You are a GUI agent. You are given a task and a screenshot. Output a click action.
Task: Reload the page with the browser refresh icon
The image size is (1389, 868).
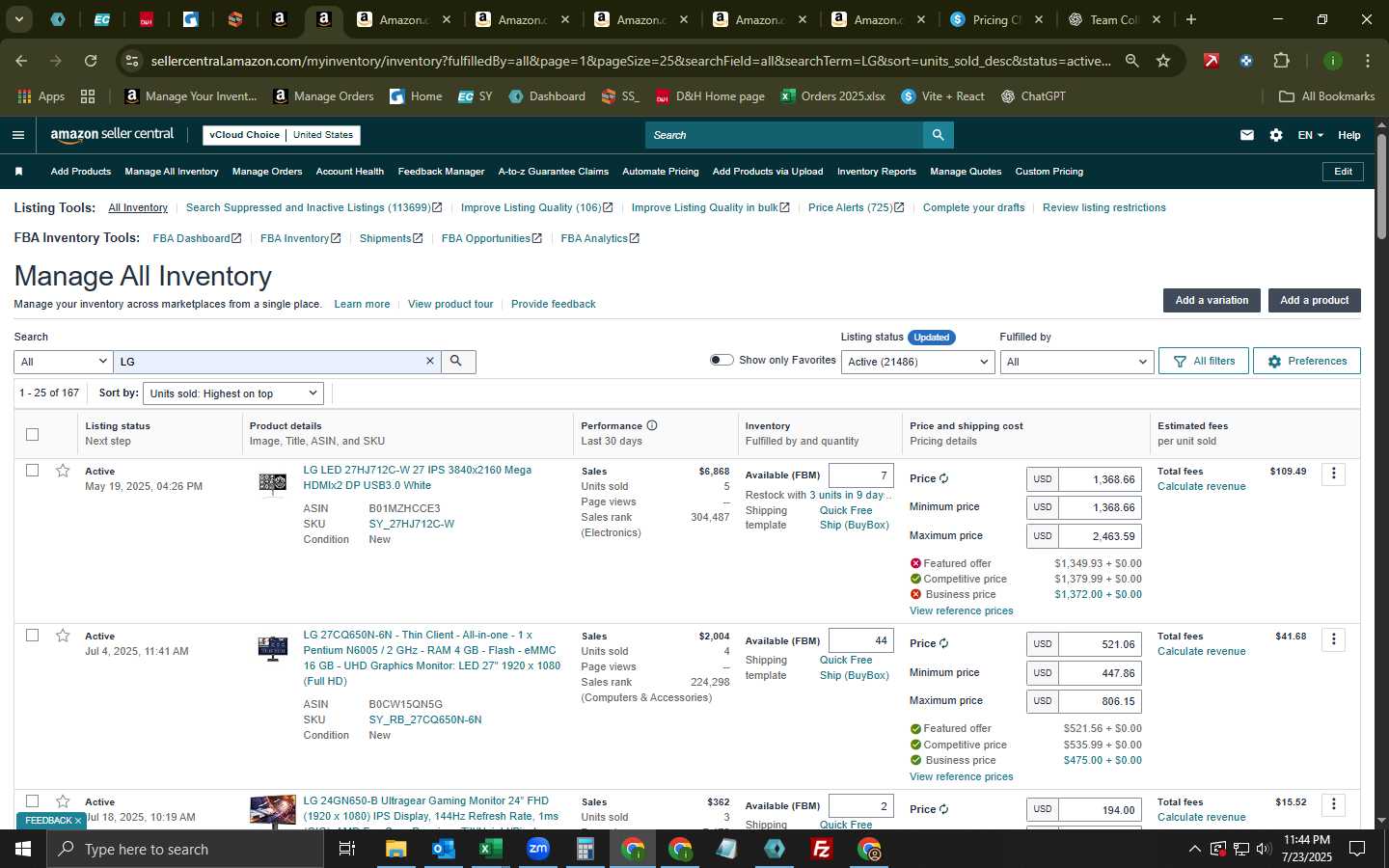[91, 61]
